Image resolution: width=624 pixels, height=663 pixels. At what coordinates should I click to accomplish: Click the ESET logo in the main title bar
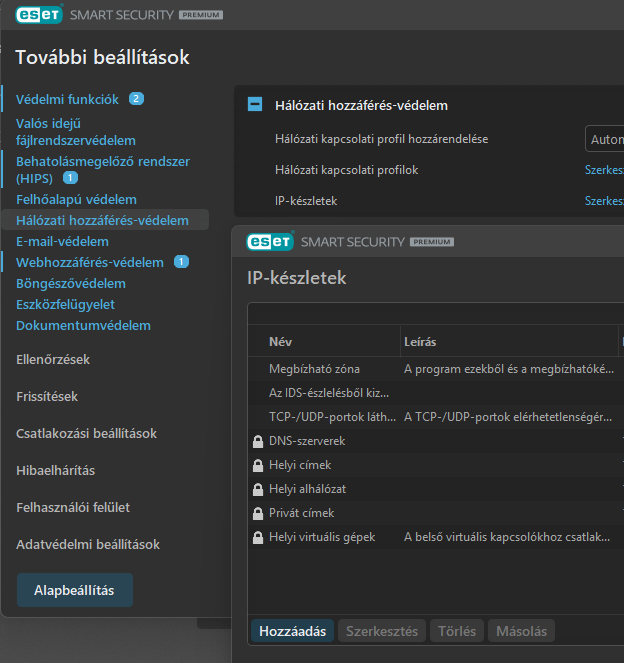[x=39, y=15]
